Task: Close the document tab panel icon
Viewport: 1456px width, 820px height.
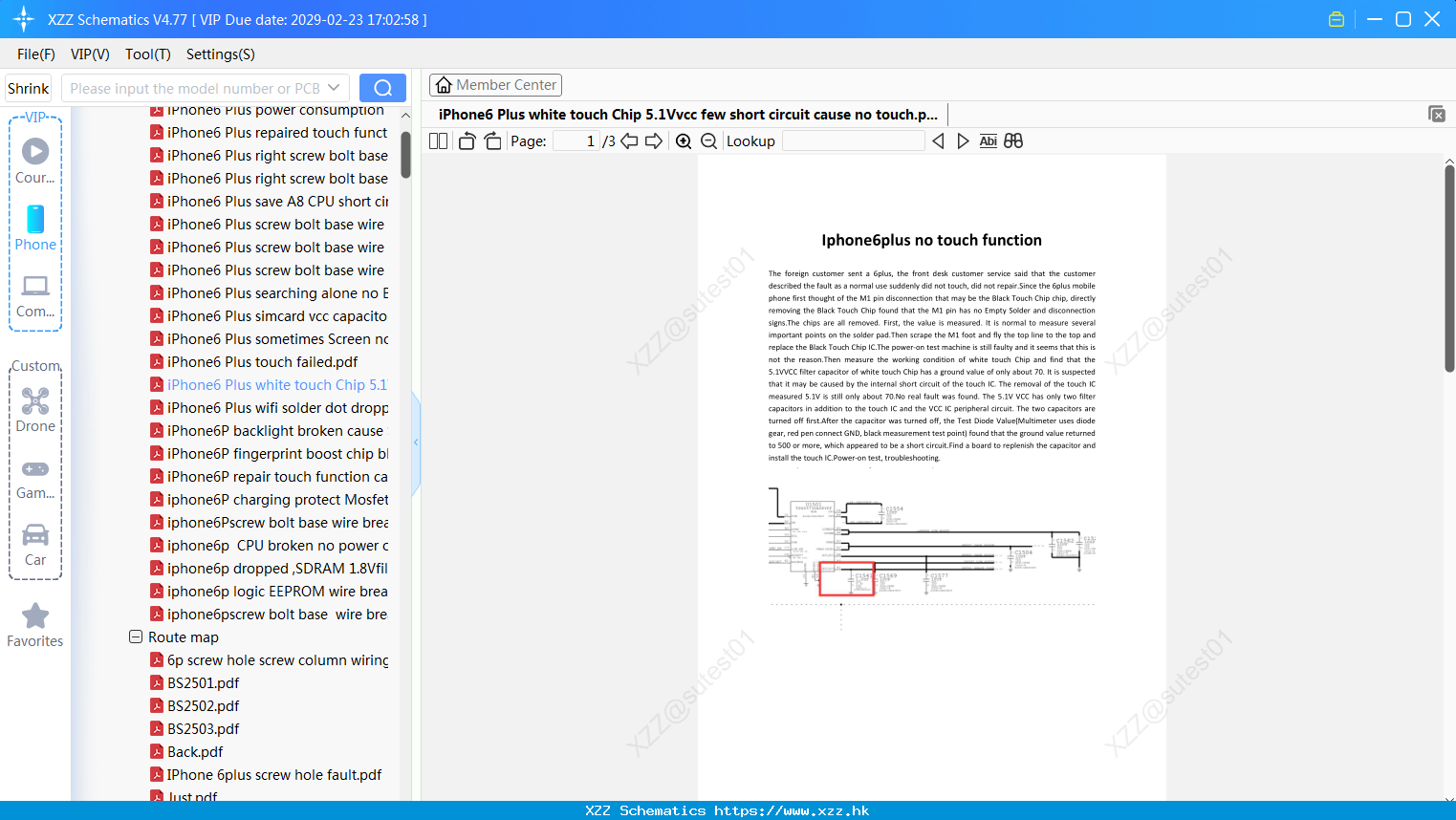Action: pos(1436,114)
